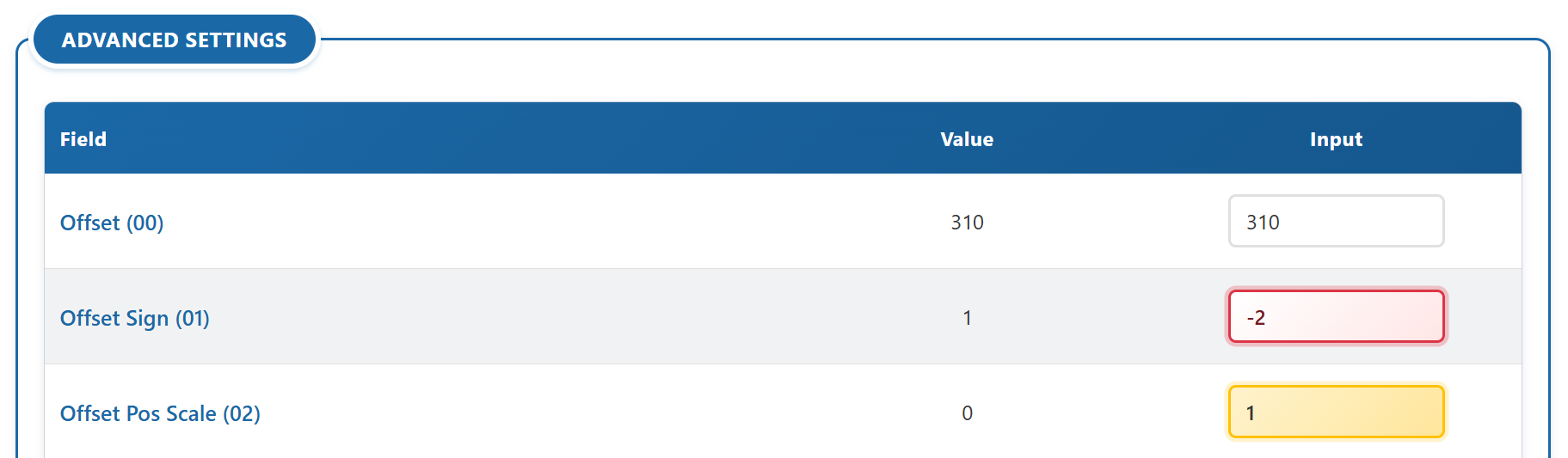This screenshot has height=458, width=1568.
Task: Select the first table row for Offset
Action: [602, 222]
